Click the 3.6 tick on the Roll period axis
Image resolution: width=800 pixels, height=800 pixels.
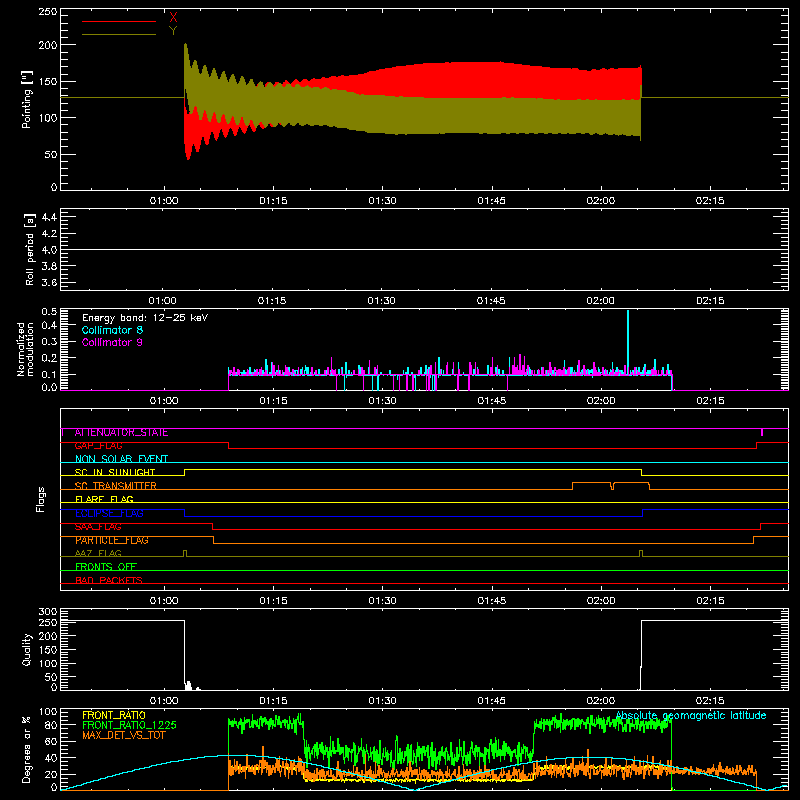[49, 282]
